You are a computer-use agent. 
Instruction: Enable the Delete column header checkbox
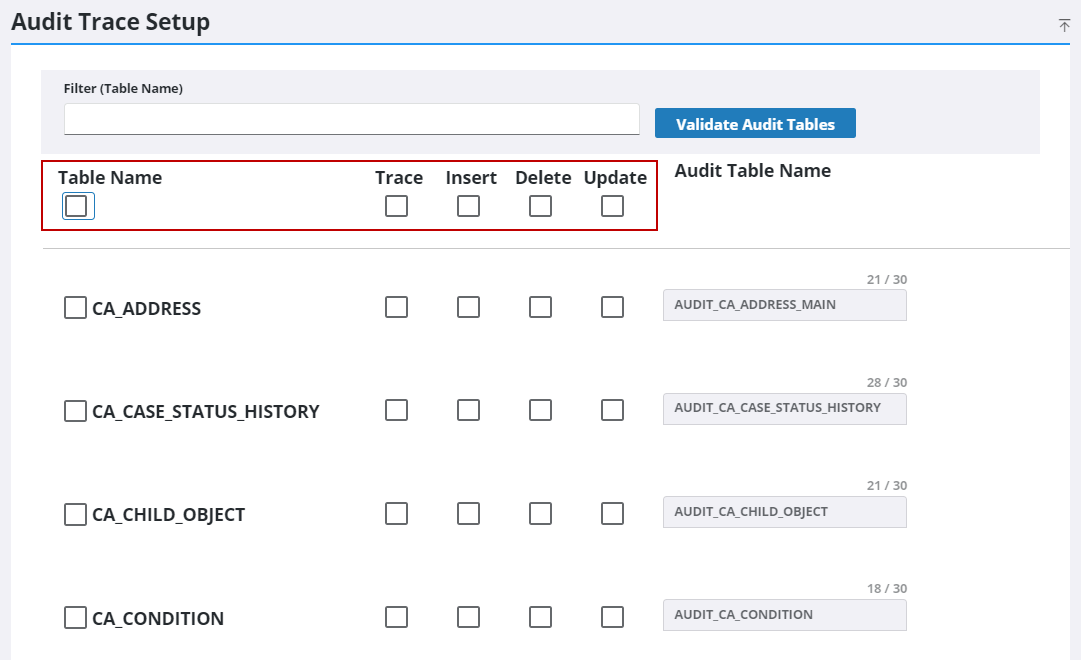coord(540,206)
